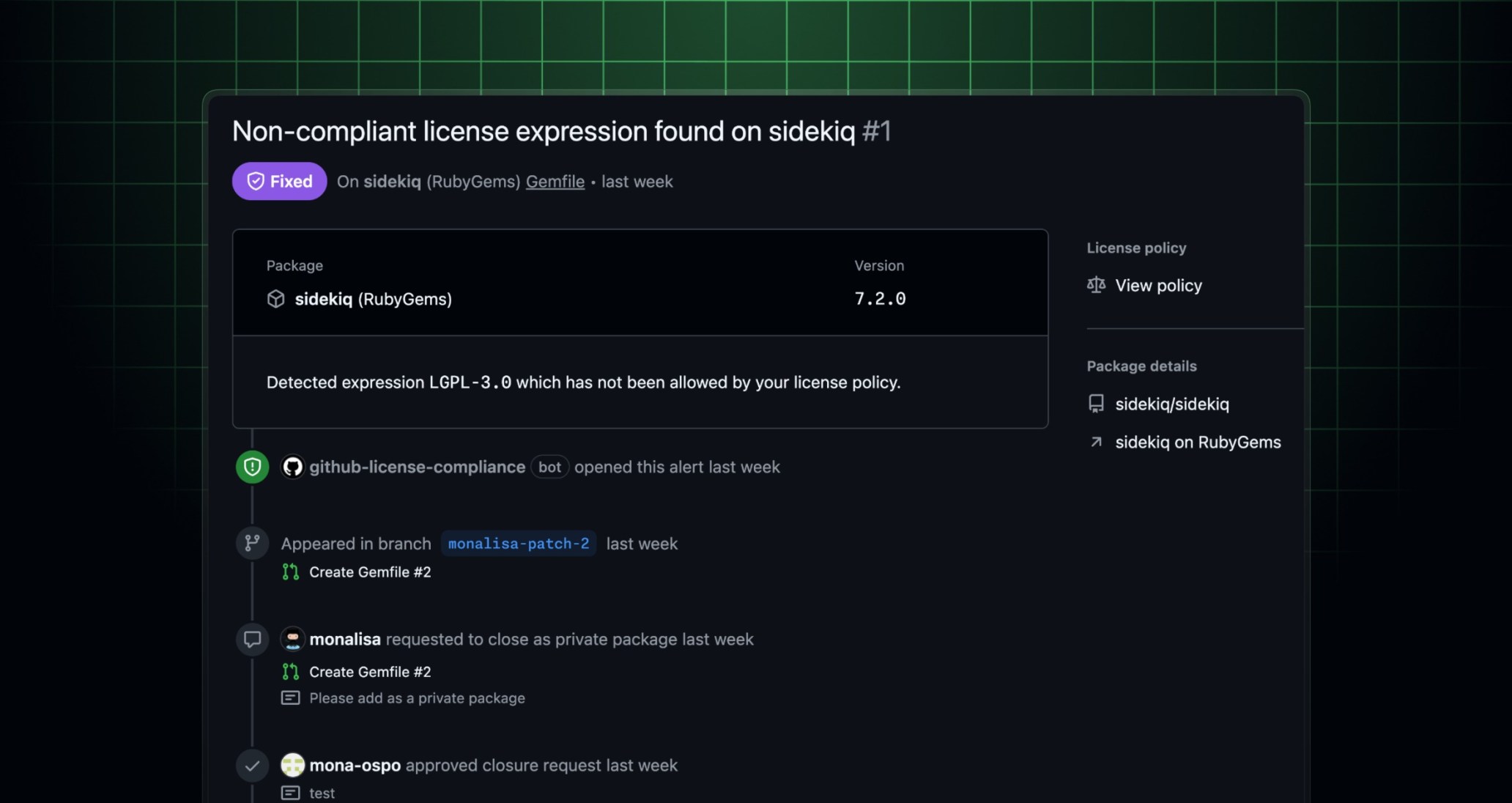Select the License policy heading

point(1136,248)
